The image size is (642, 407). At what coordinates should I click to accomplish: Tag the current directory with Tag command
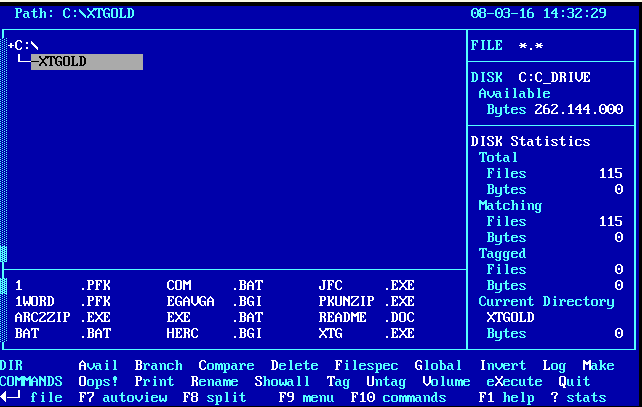[x=338, y=381]
